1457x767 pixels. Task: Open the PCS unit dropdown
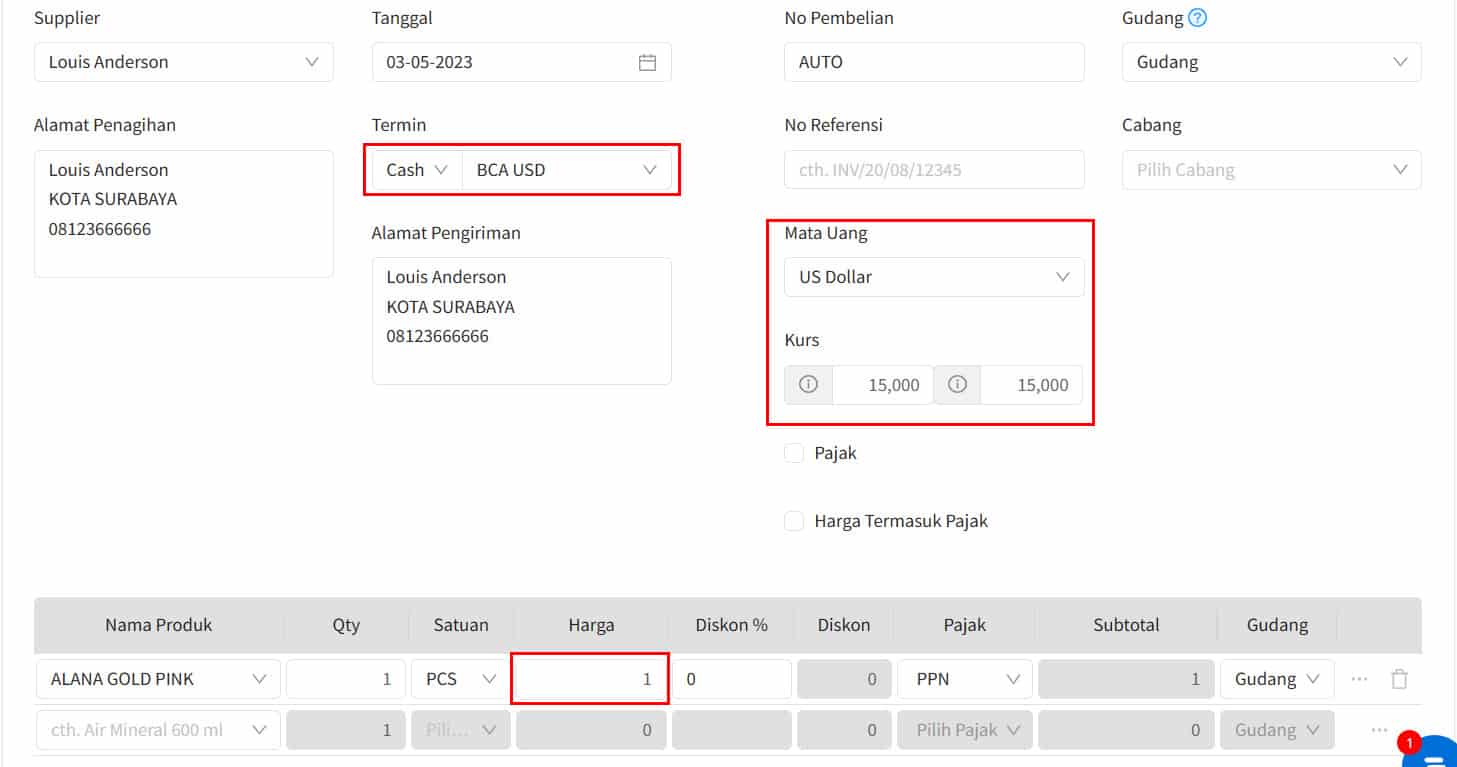coord(460,679)
